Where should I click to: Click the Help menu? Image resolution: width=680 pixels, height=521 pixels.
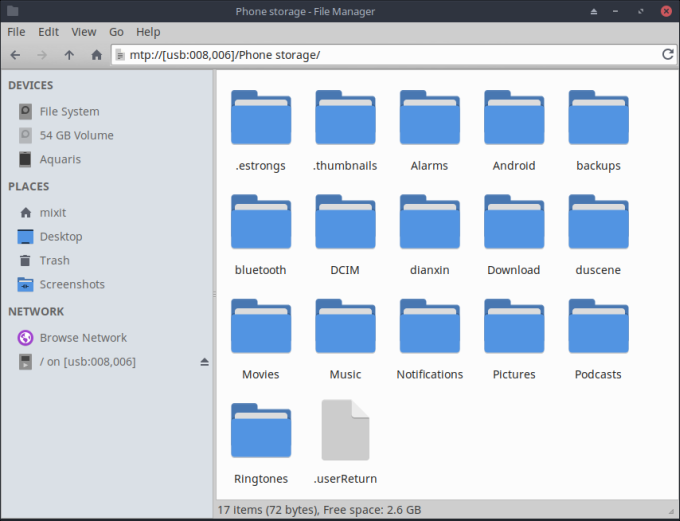tap(148, 32)
